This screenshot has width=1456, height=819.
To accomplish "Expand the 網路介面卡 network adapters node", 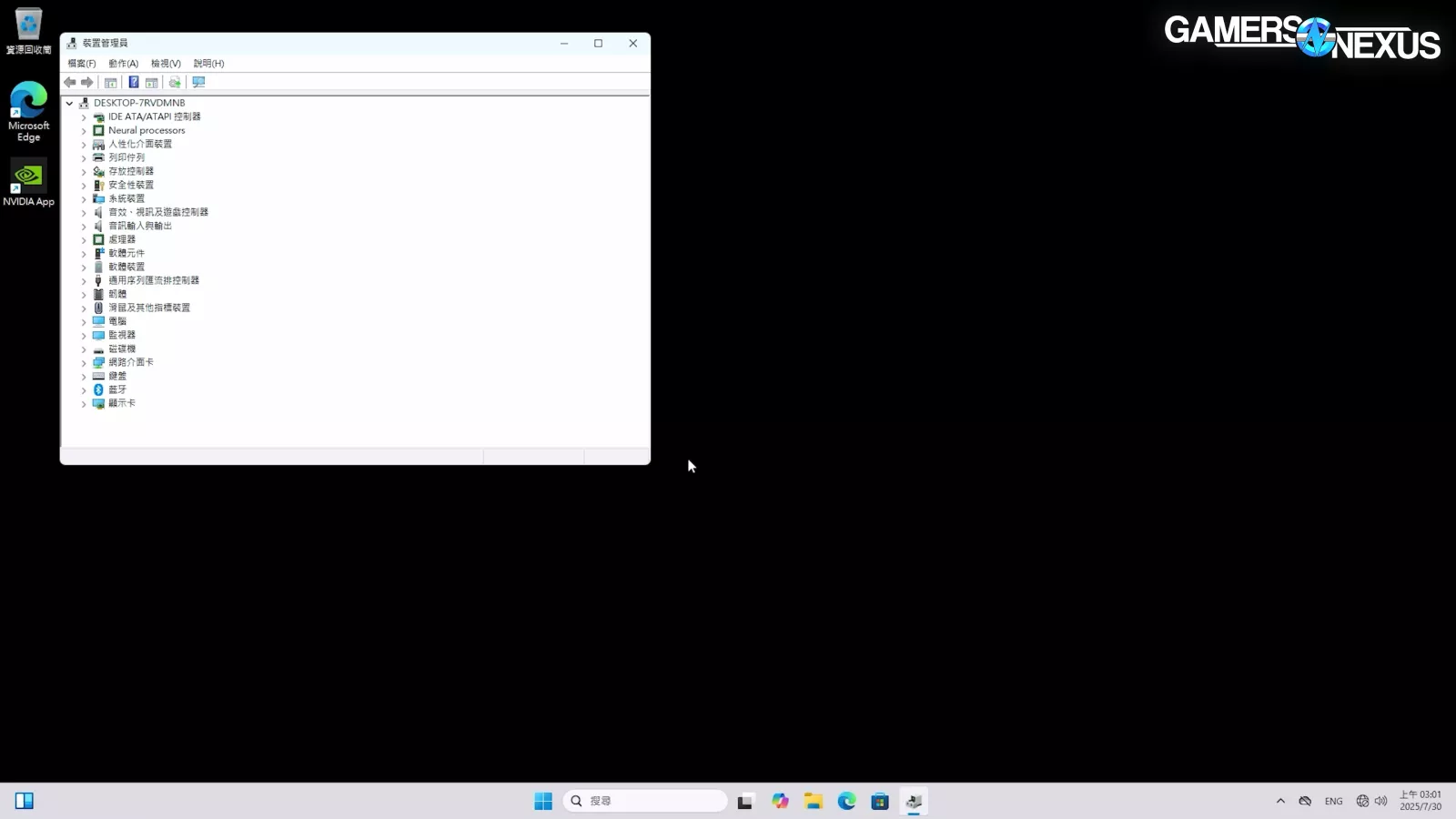I will click(84, 363).
